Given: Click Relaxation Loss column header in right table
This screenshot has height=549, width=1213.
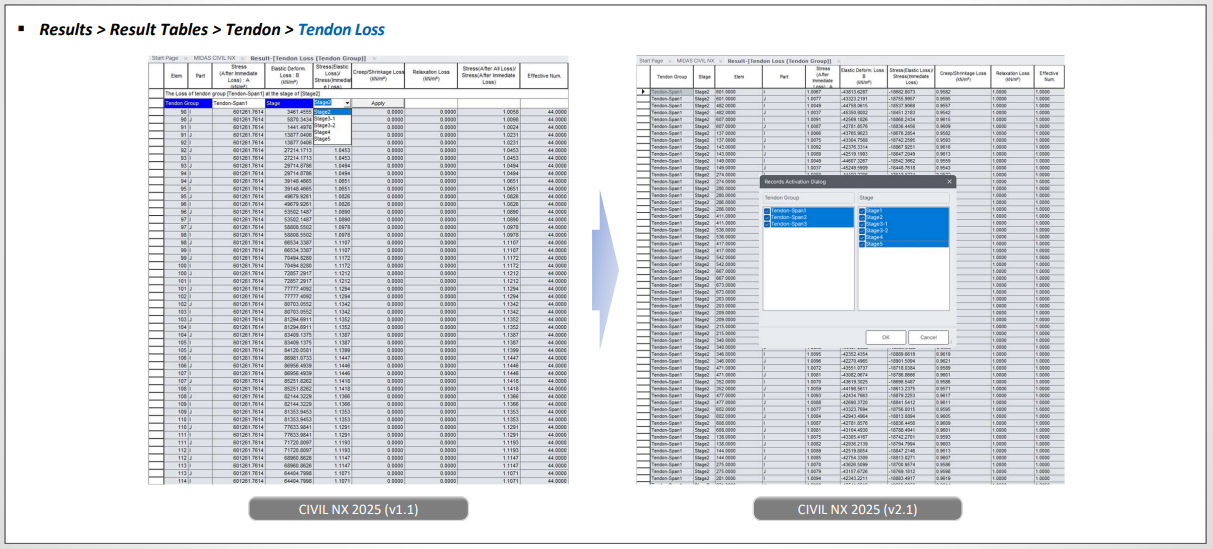Looking at the screenshot, I should pos(1012,74).
